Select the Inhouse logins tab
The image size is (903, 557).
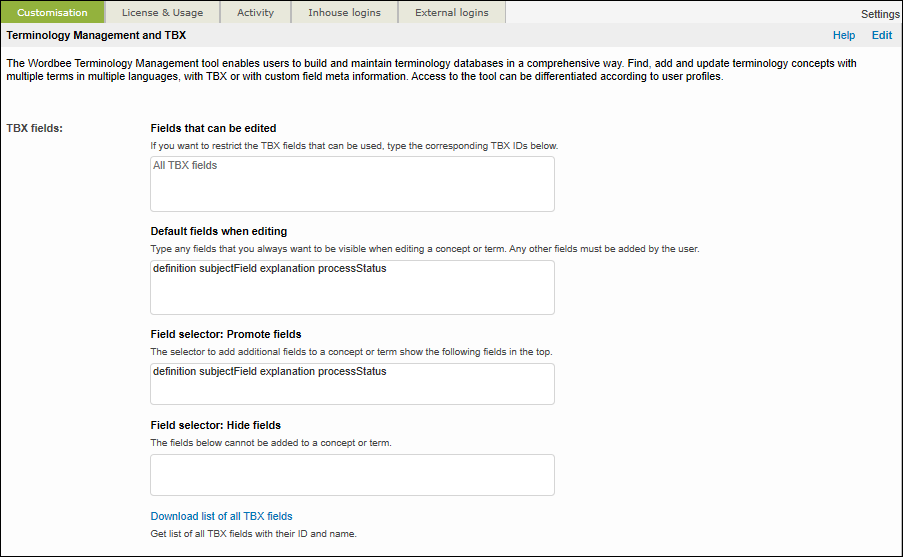(343, 13)
